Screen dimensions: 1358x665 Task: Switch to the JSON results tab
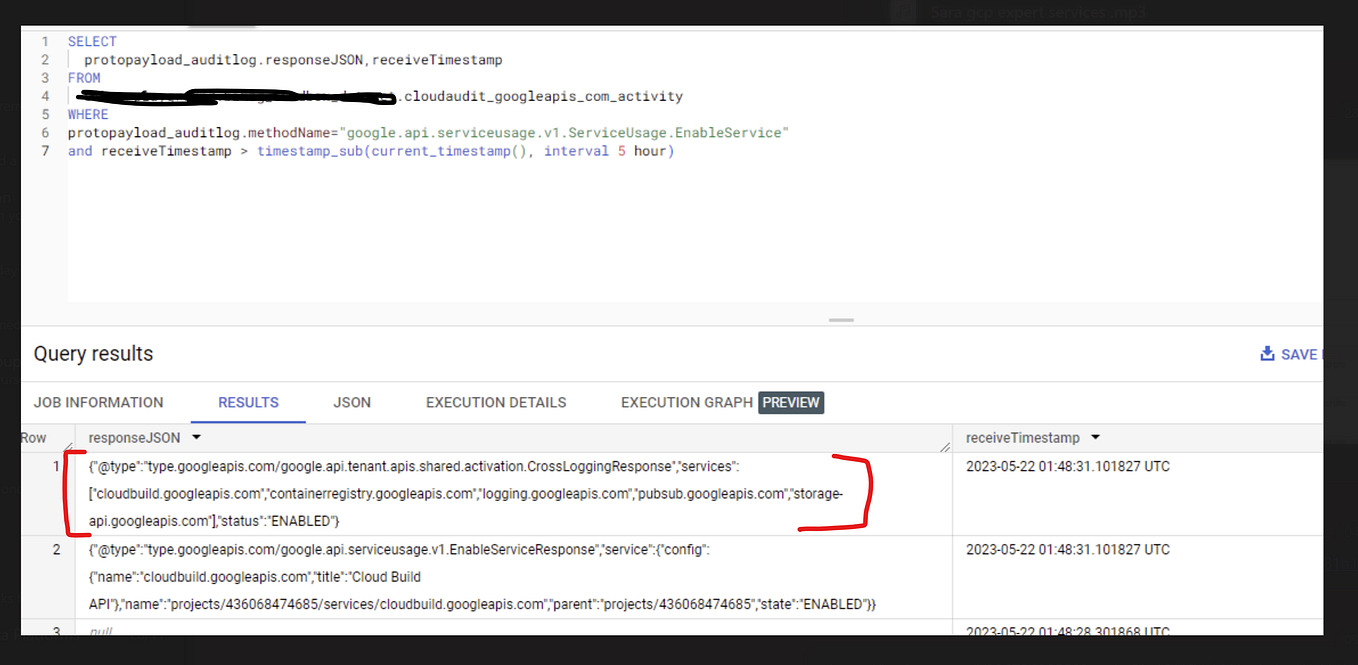(x=352, y=402)
